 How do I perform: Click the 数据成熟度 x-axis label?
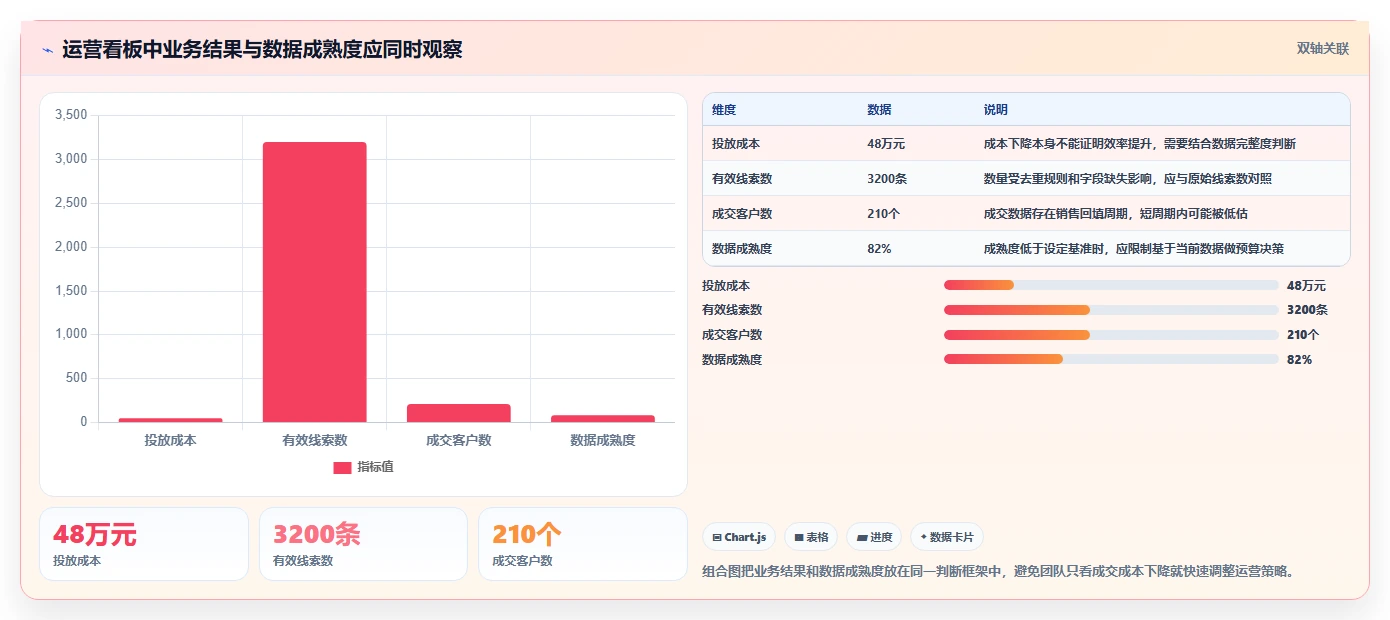coord(603,440)
